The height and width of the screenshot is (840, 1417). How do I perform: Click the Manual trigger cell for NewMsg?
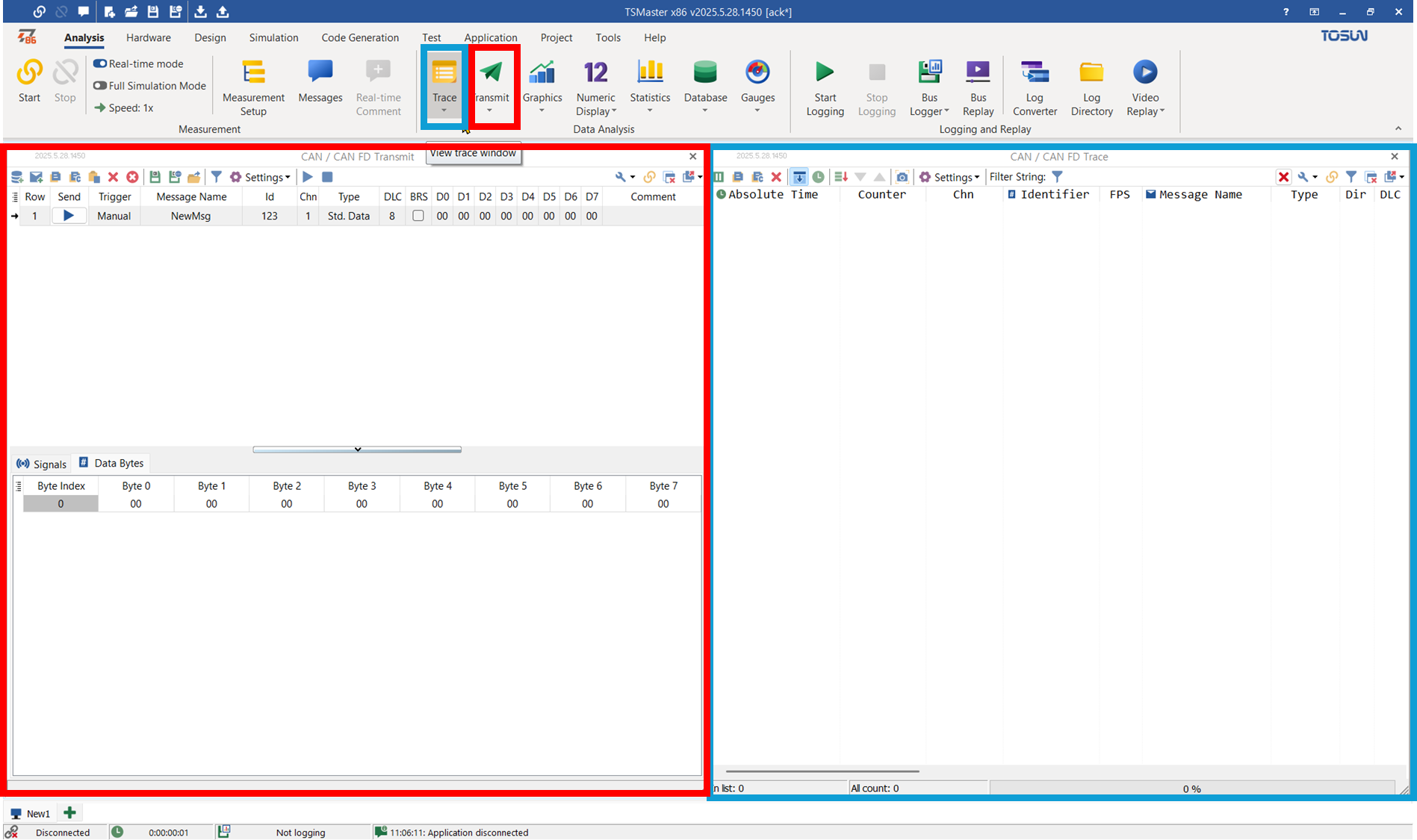(x=114, y=216)
